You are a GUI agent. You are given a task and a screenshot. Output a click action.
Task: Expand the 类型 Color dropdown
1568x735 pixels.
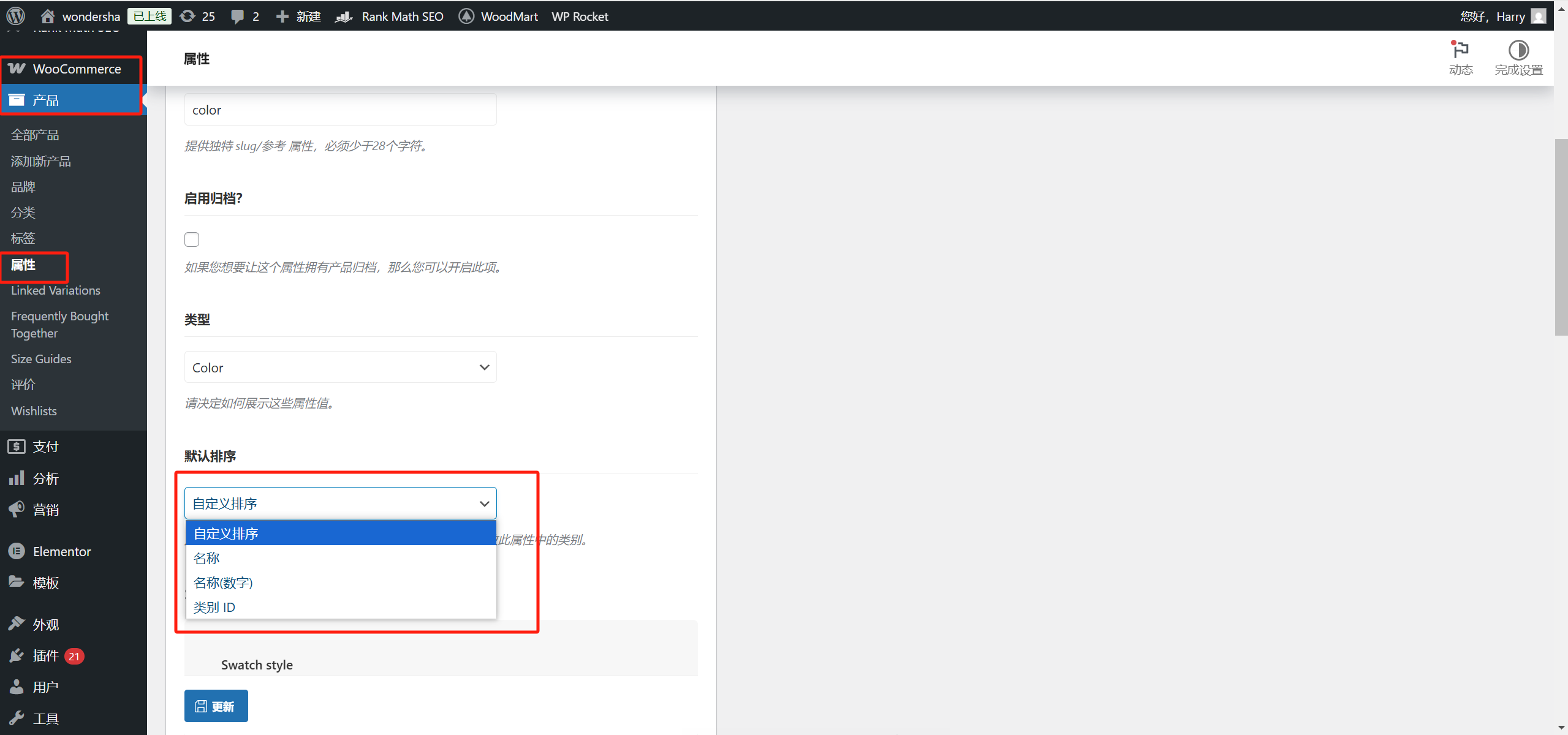340,367
